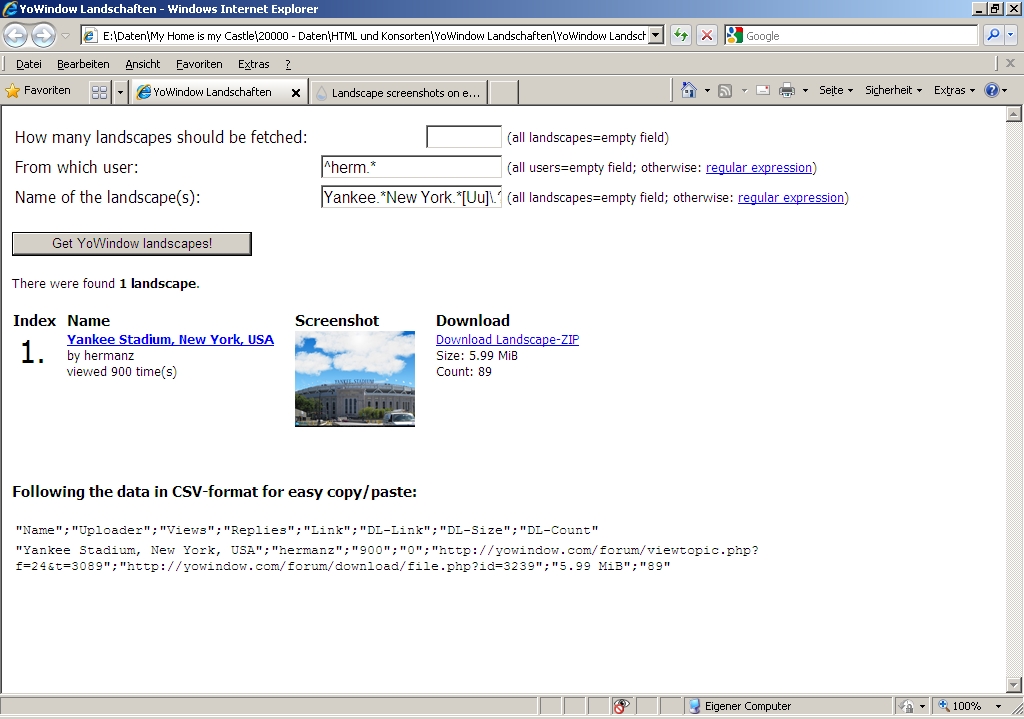Open Quick Tabs view icon
Screen dimensions: 1024x719
(99, 90)
